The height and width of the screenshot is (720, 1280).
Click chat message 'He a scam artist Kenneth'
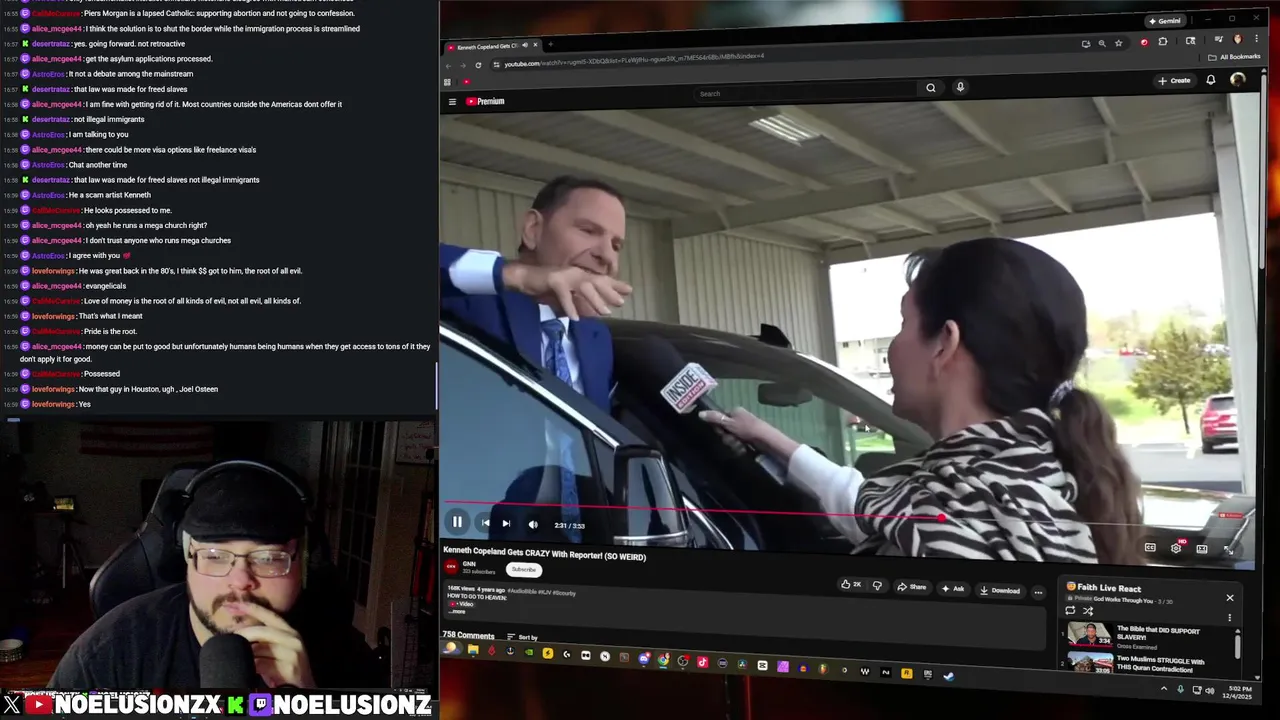pyautogui.click(x=109, y=195)
